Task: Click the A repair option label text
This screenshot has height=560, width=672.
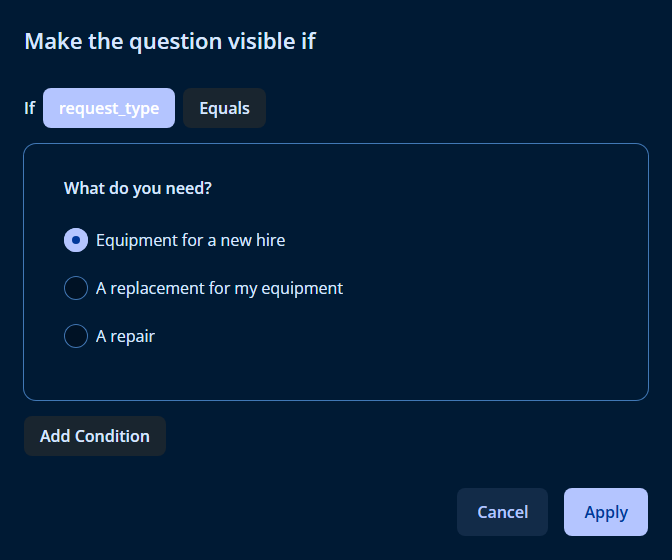Action: [x=125, y=336]
